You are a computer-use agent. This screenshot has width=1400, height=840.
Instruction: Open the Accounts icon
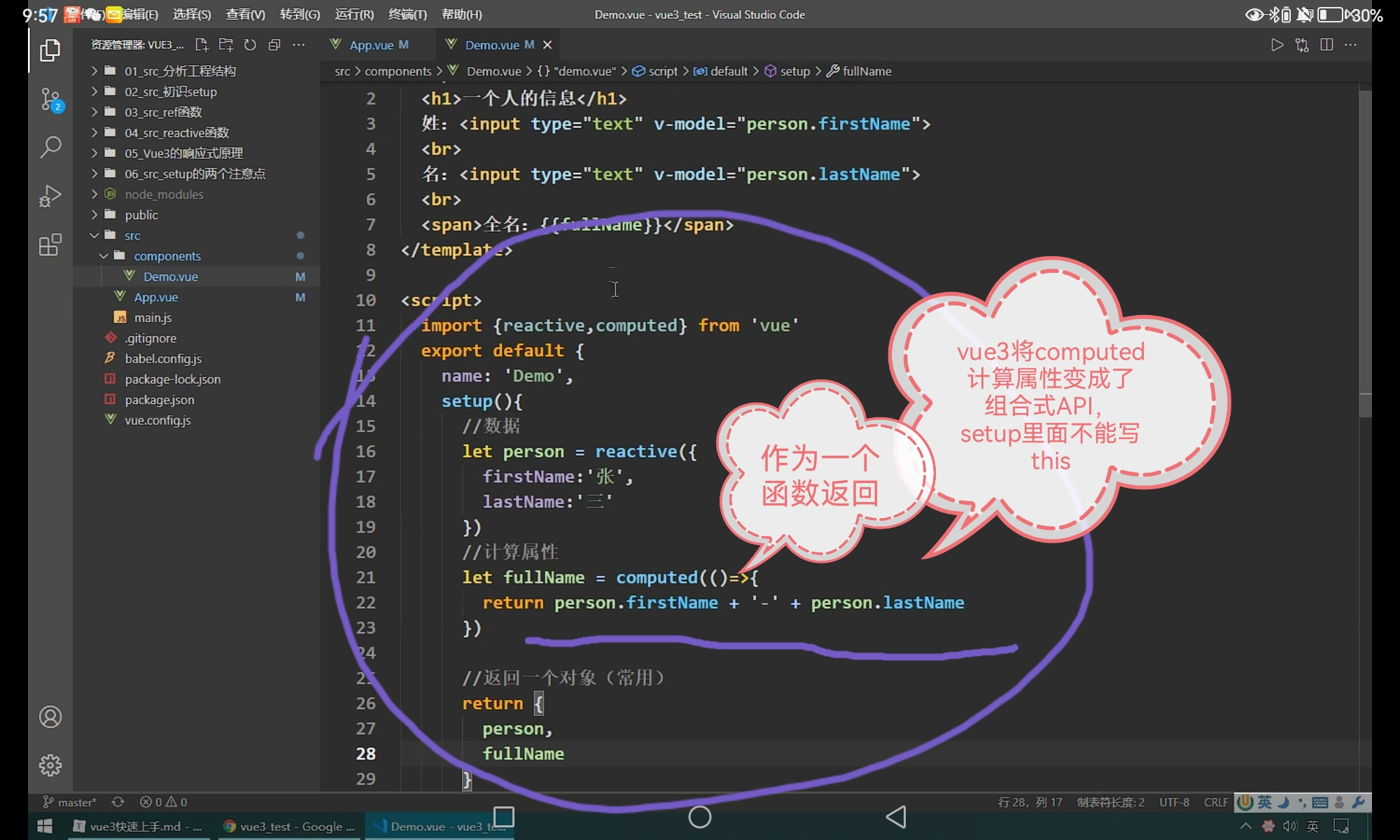50,717
